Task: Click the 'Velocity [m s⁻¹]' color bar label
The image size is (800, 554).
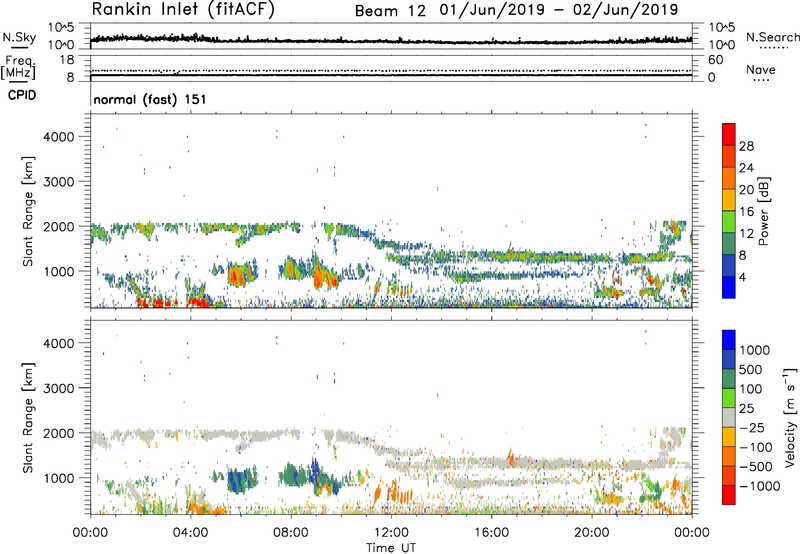Action: coord(790,417)
